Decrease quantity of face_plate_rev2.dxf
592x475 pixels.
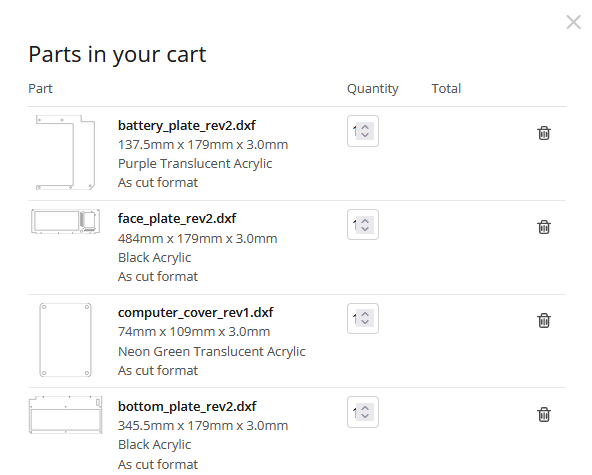[x=365, y=229]
